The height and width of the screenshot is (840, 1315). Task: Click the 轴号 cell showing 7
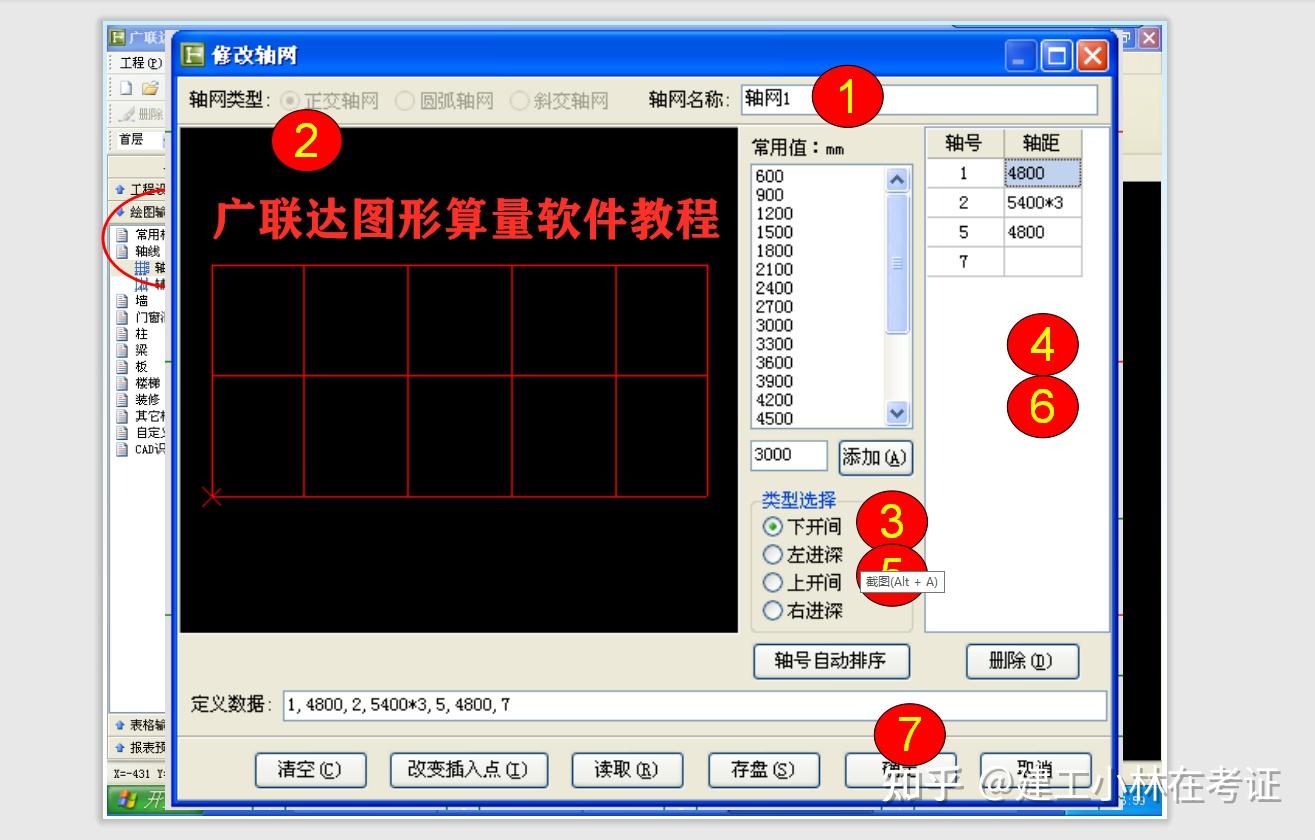(x=964, y=262)
